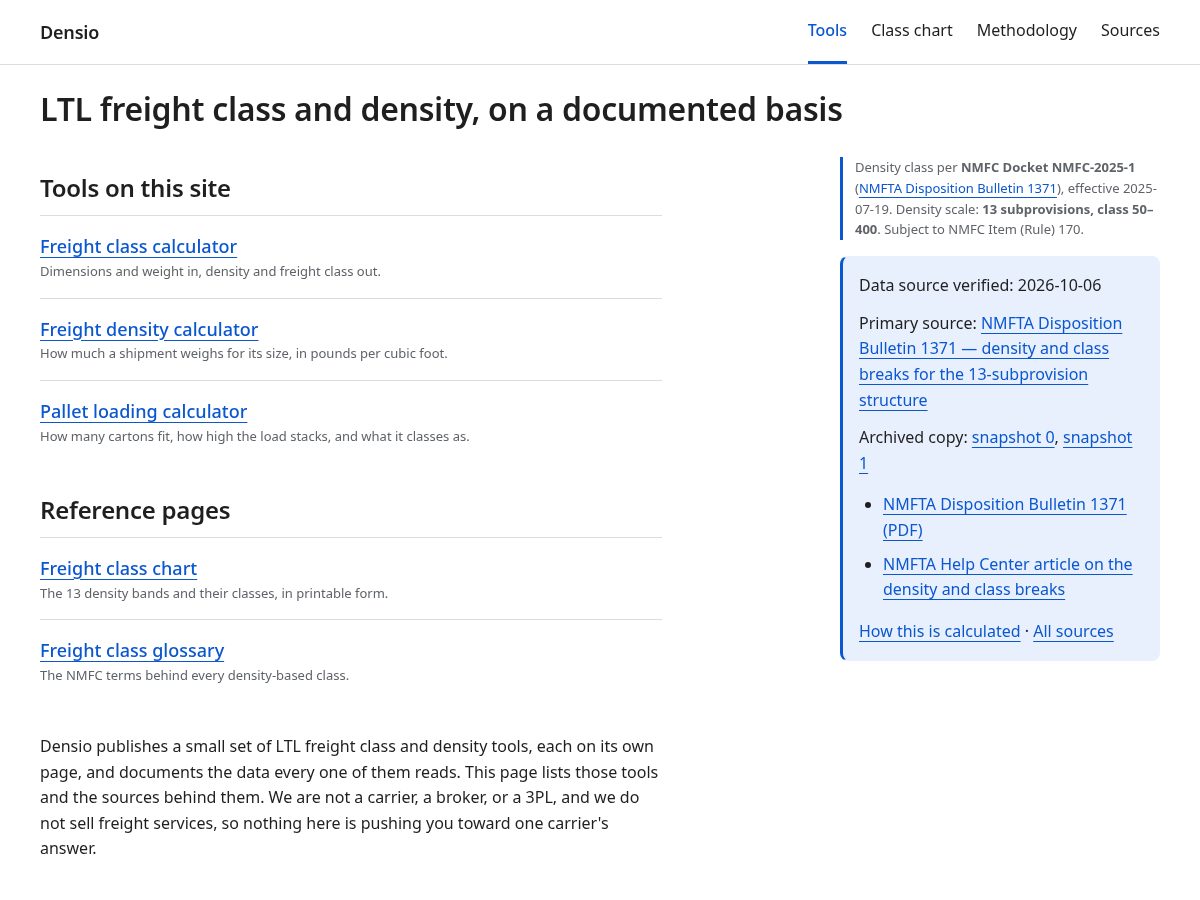Open the Densio home logo link
The width and height of the screenshot is (1200, 900).
[x=69, y=32]
